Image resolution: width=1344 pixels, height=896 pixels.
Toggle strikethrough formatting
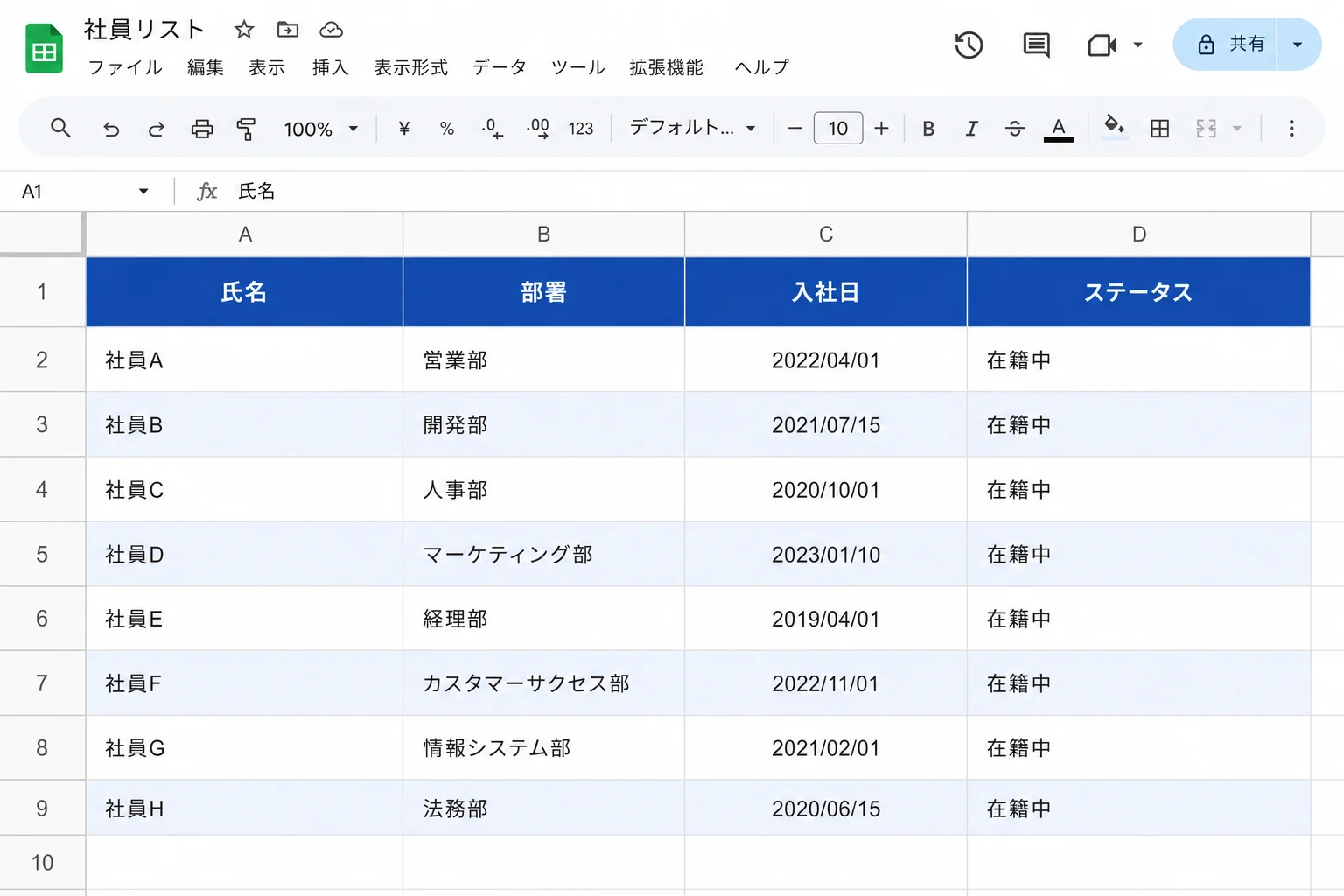coord(1015,129)
